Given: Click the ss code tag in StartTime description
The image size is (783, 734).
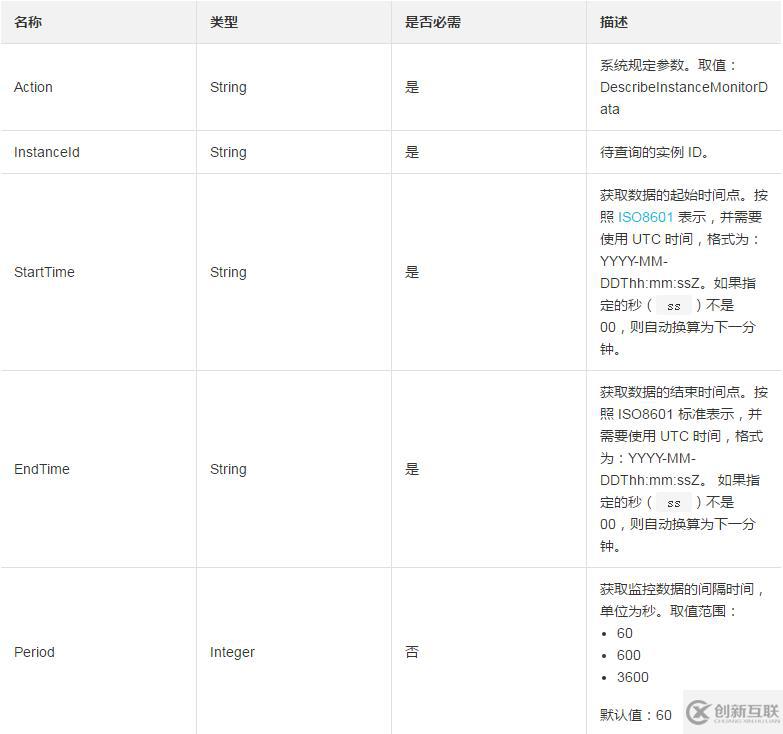Looking at the screenshot, I should tap(674, 306).
